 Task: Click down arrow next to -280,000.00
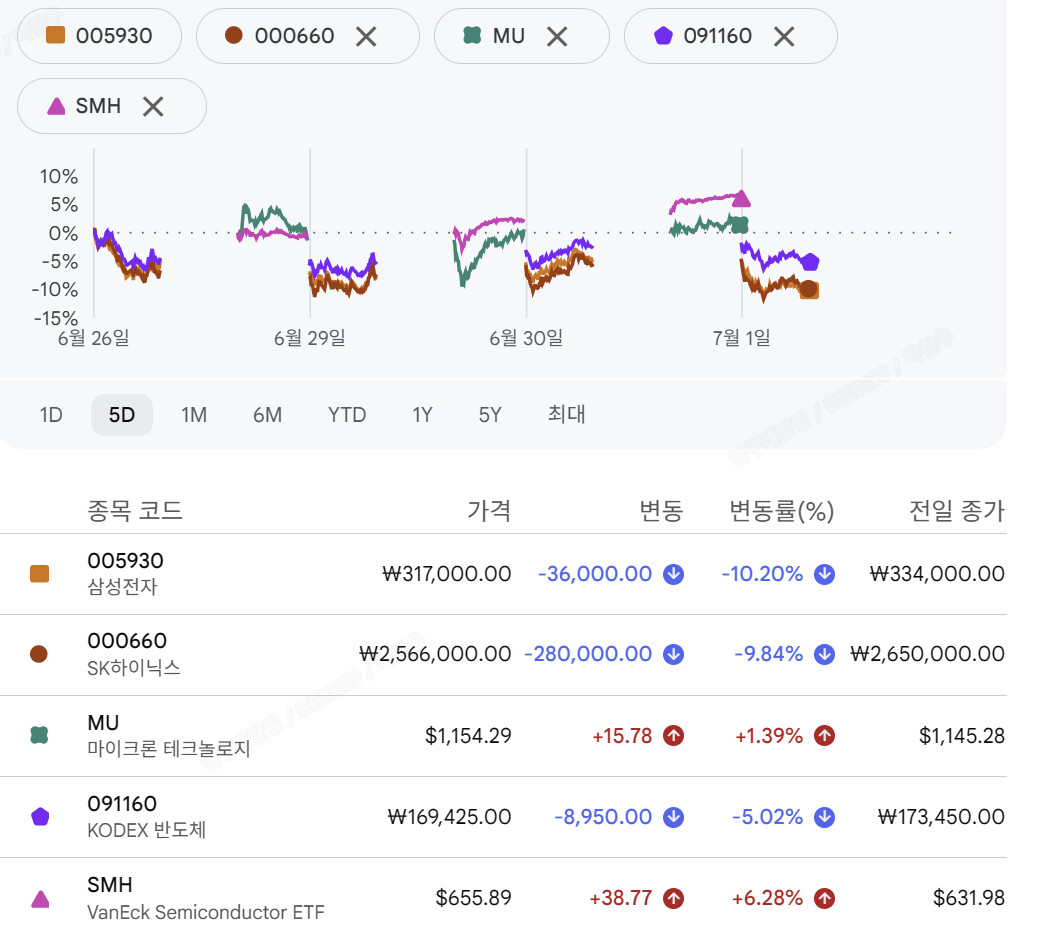pyautogui.click(x=673, y=654)
